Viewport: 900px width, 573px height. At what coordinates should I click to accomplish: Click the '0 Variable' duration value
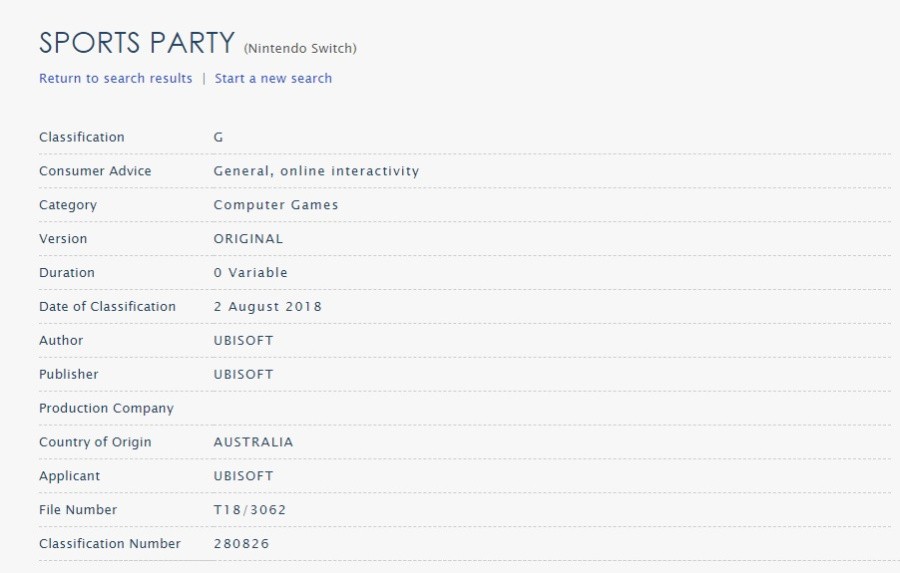[250, 273]
